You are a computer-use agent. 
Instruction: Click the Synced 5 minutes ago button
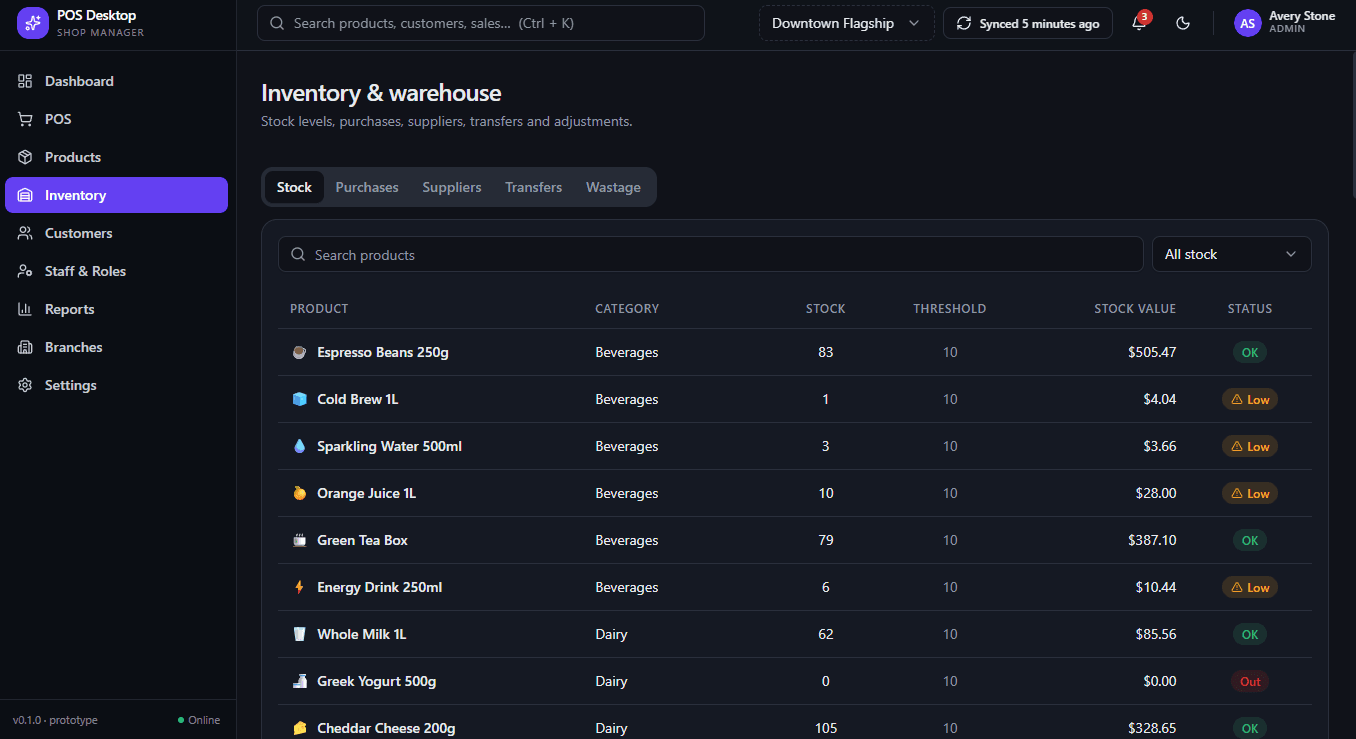pos(1028,23)
